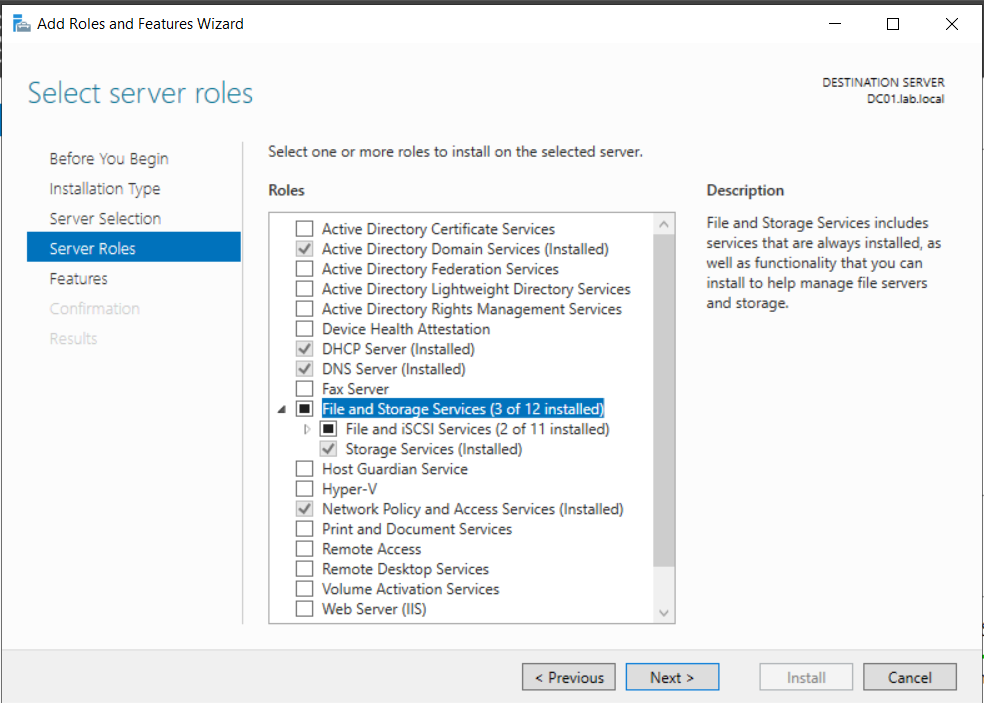This screenshot has height=703, width=984.
Task: Collapse the File and Storage Services node
Action: pyautogui.click(x=281, y=408)
